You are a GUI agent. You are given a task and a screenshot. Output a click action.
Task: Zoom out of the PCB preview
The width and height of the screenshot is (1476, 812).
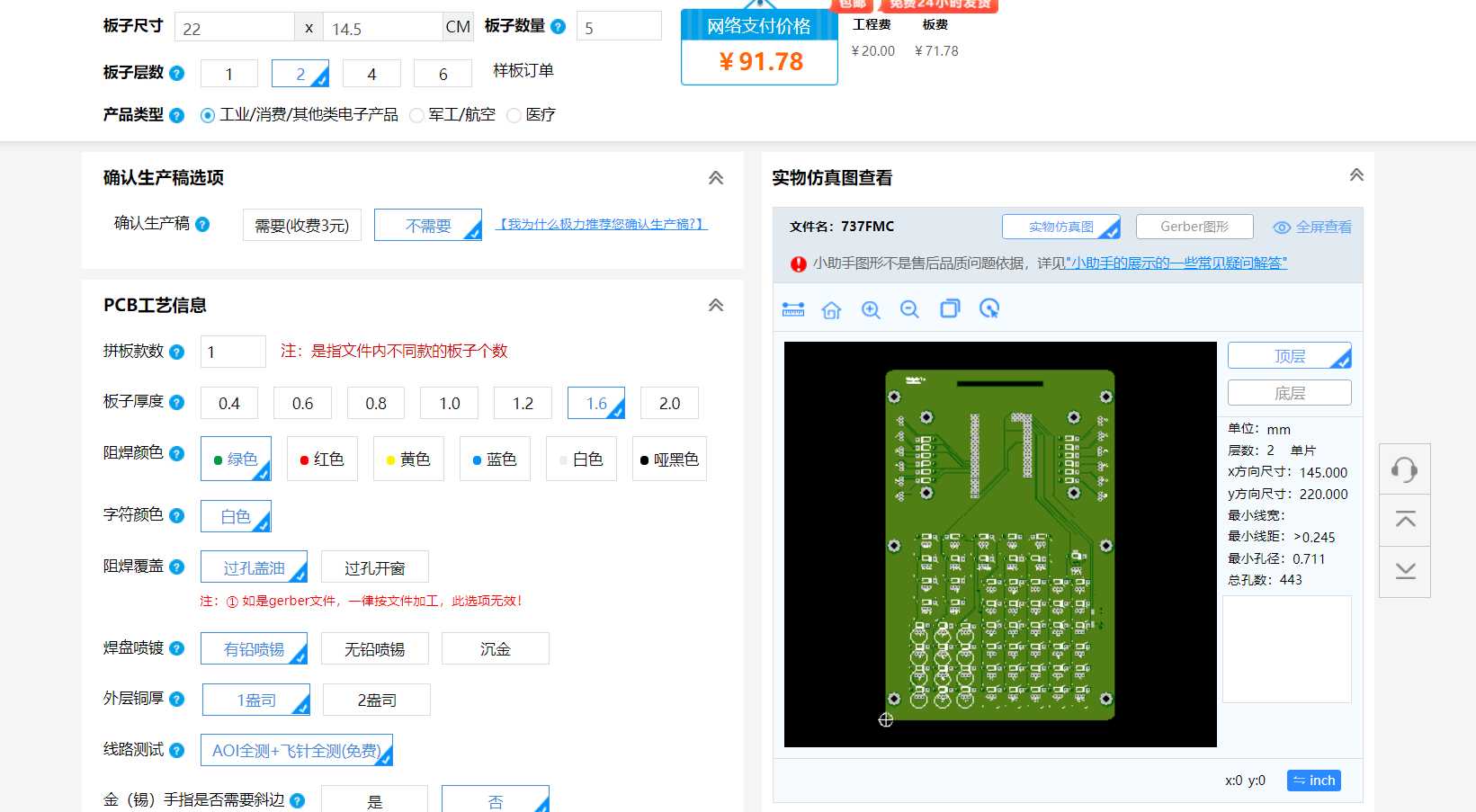click(909, 308)
